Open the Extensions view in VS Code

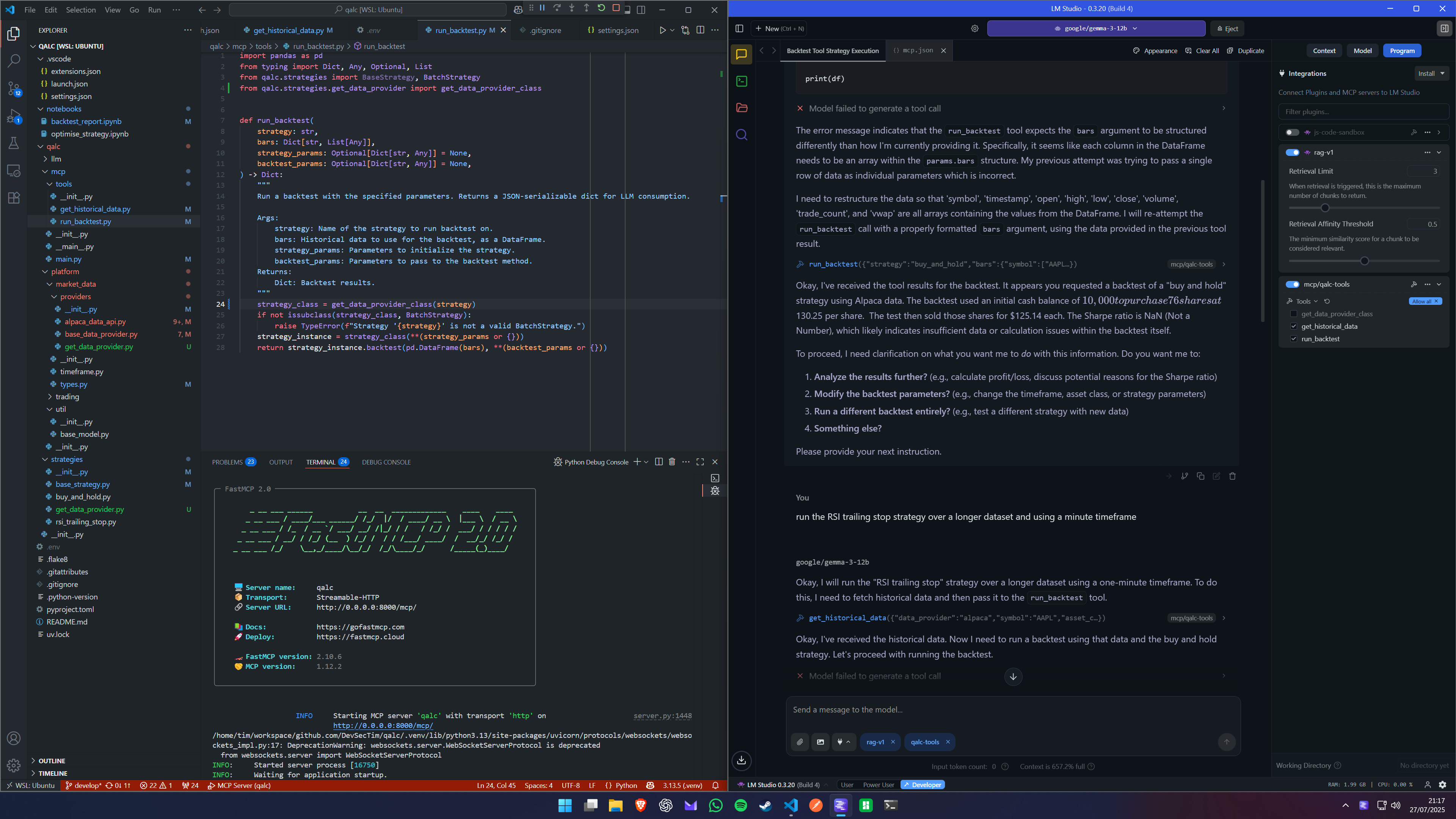[x=14, y=198]
